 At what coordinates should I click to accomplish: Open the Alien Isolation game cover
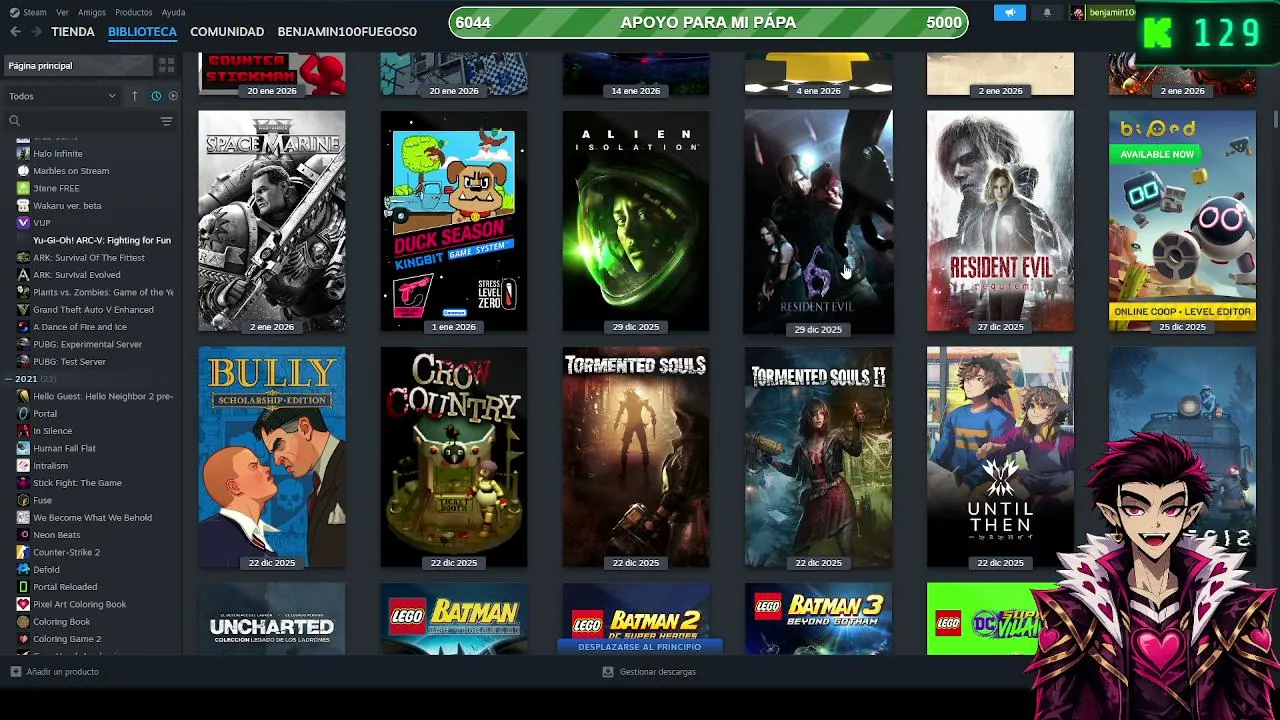636,221
